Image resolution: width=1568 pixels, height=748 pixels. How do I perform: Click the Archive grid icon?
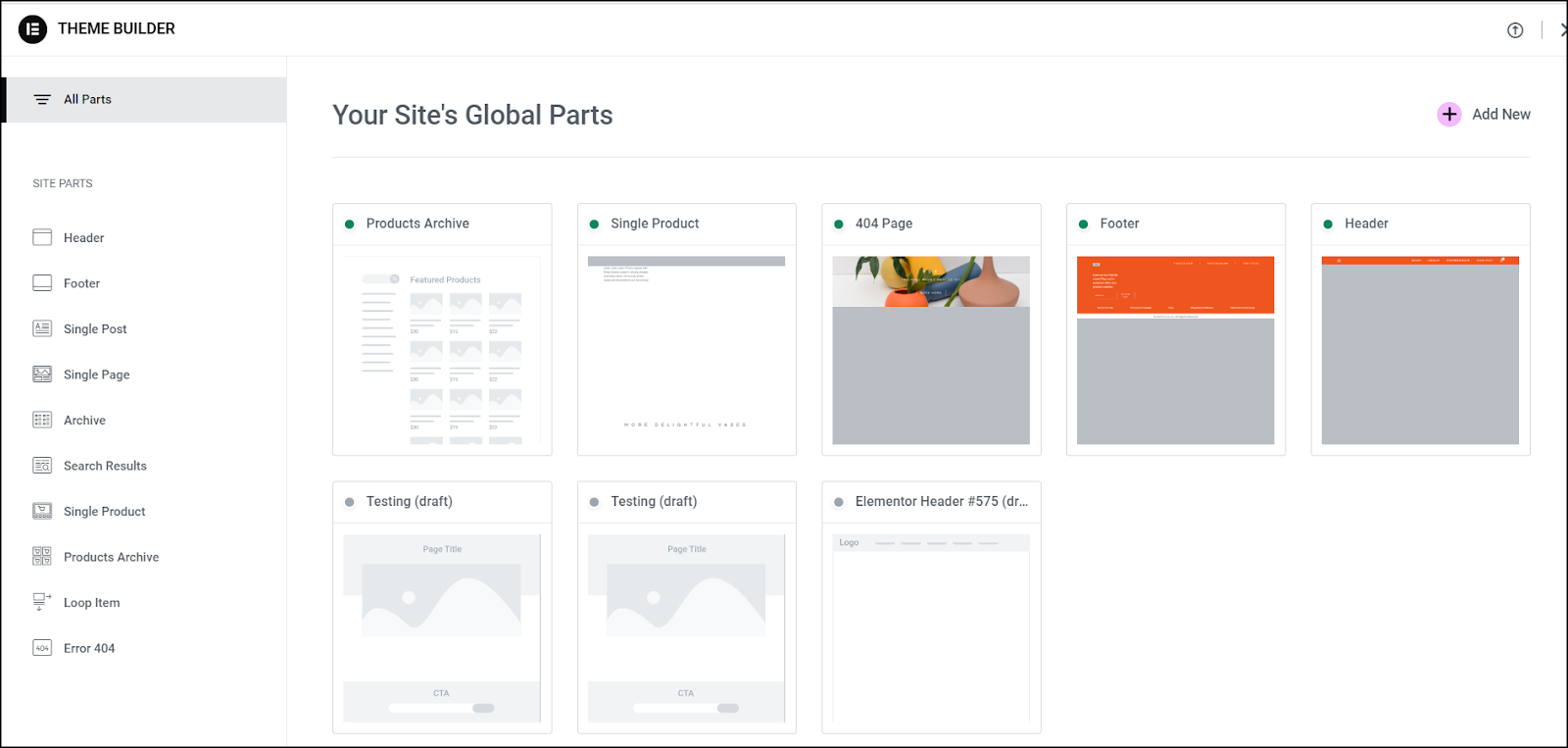click(42, 420)
